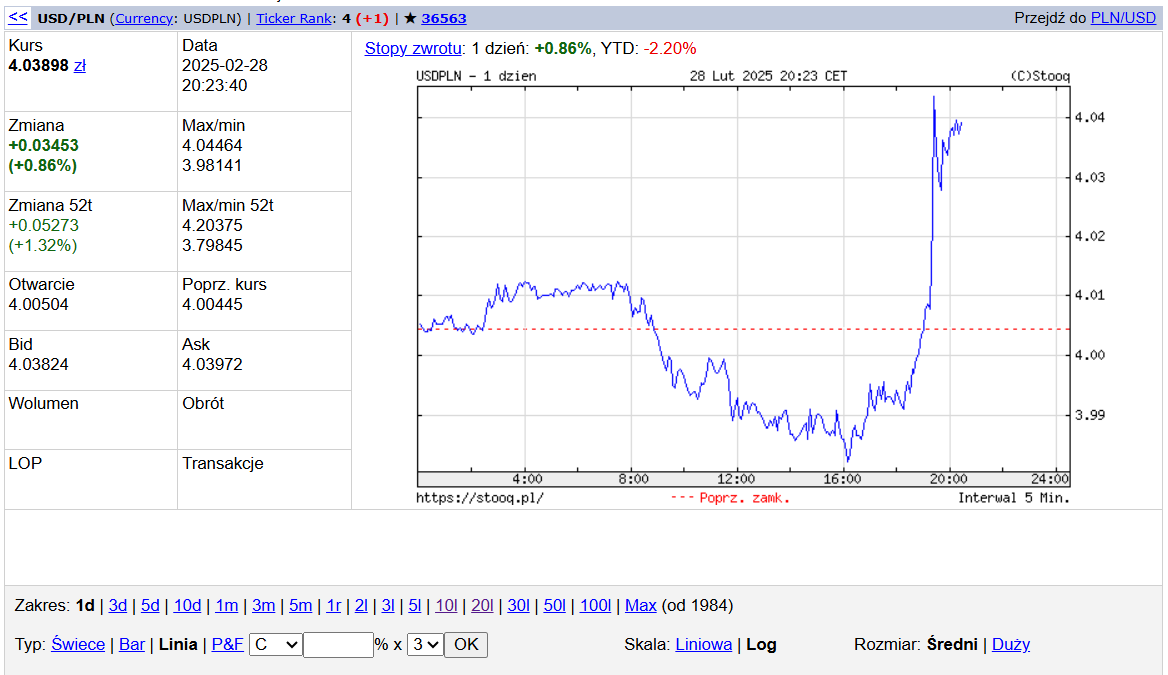The image size is (1168, 675).
Task: Change chart size to Duży
Action: coord(1011,644)
